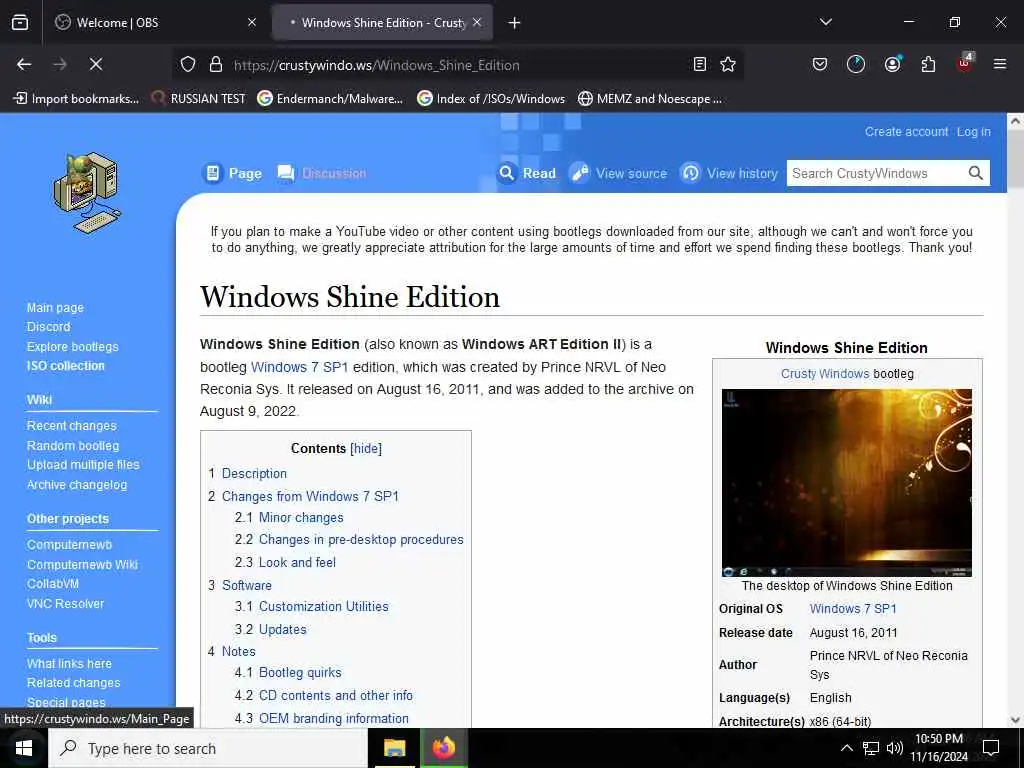Open extensions puzzle piece icon
Screen dimensions: 1024x768
928,64
